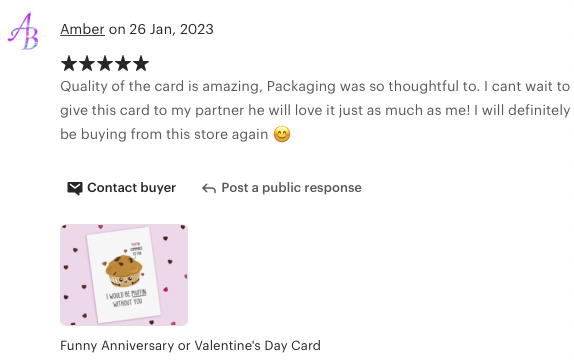Click the envelope icon beside Contact buyer
Viewport: 574px width, 361px height.
(75, 188)
